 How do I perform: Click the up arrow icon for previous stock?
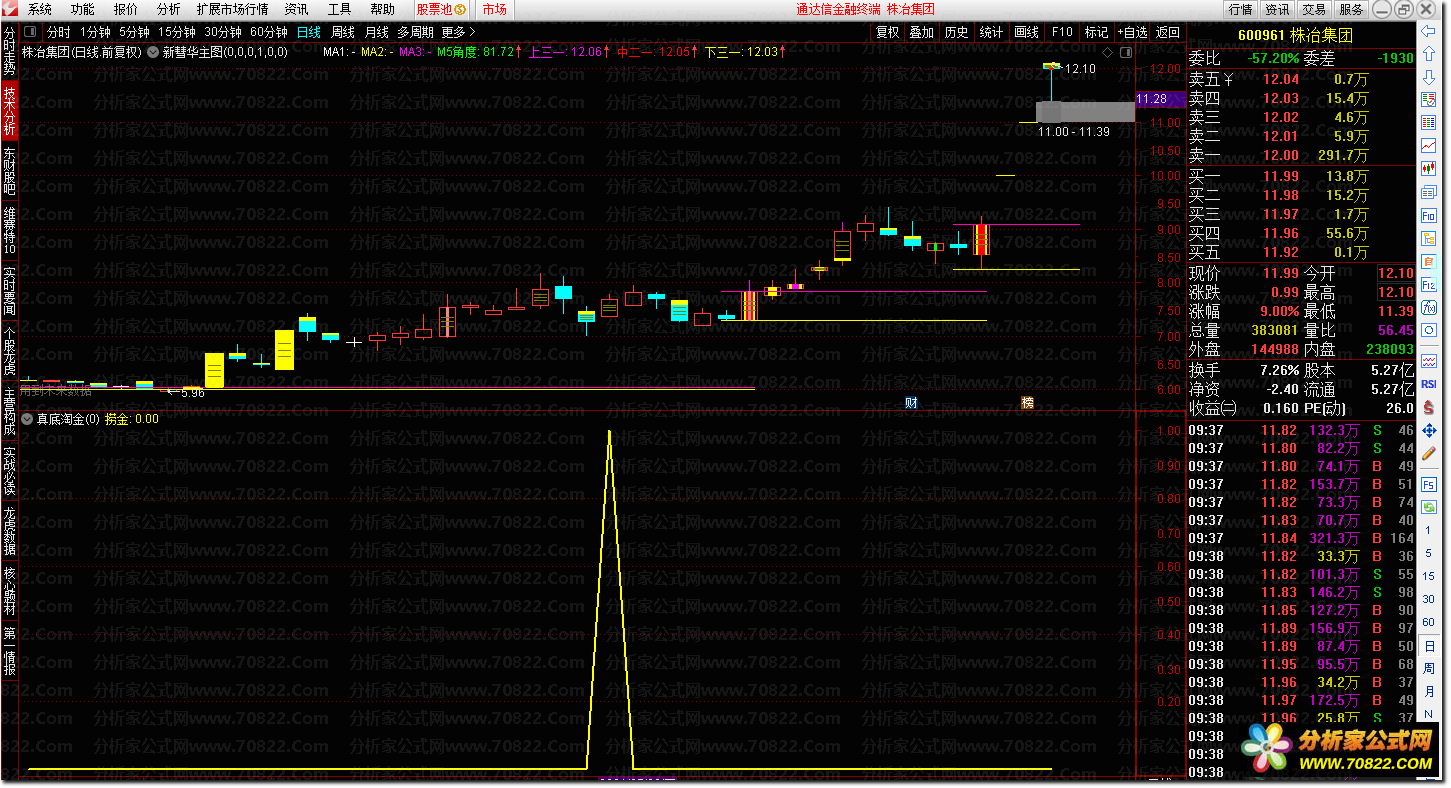pos(1429,53)
